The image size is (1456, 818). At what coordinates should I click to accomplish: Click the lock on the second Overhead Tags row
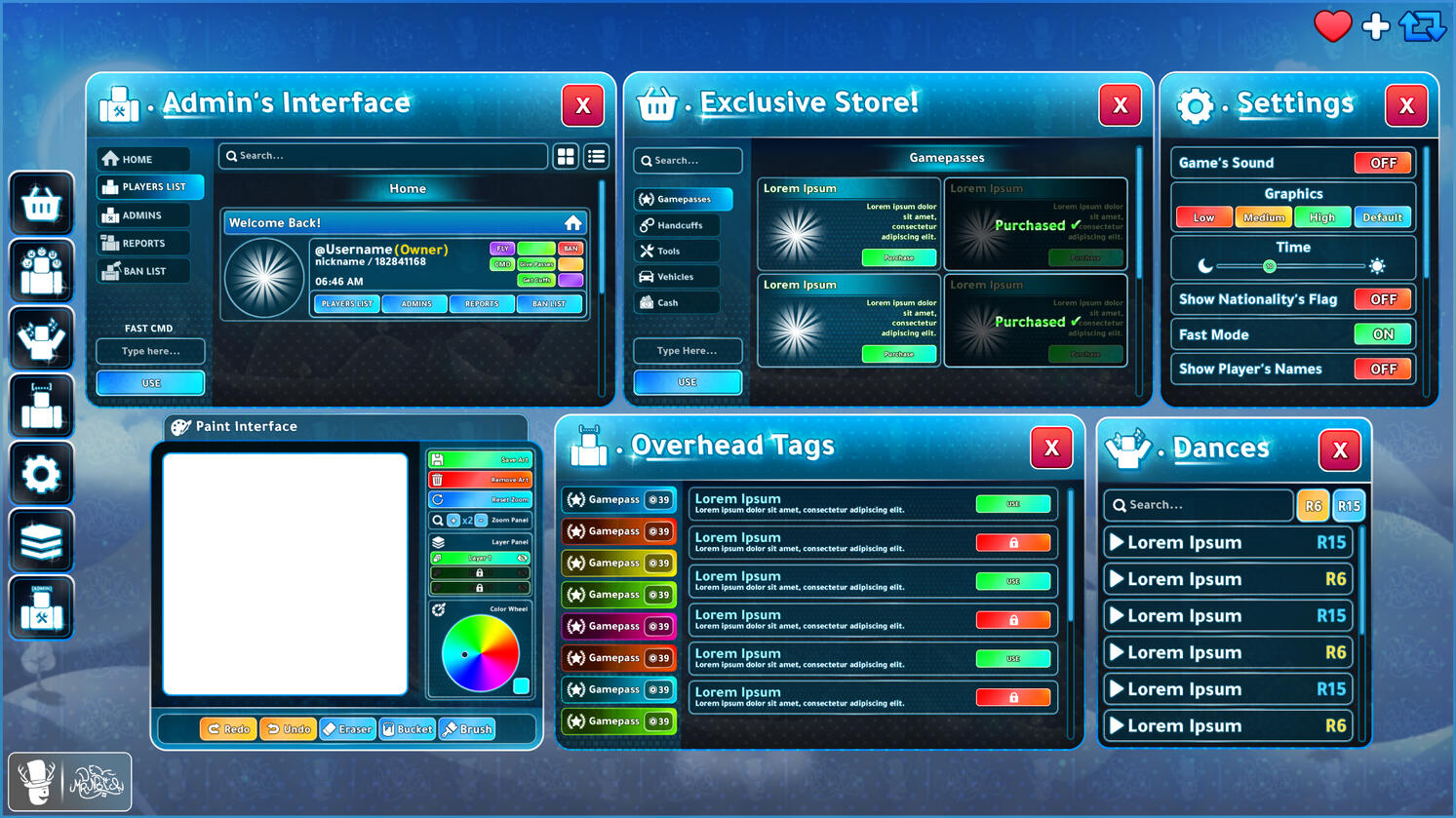click(1013, 542)
